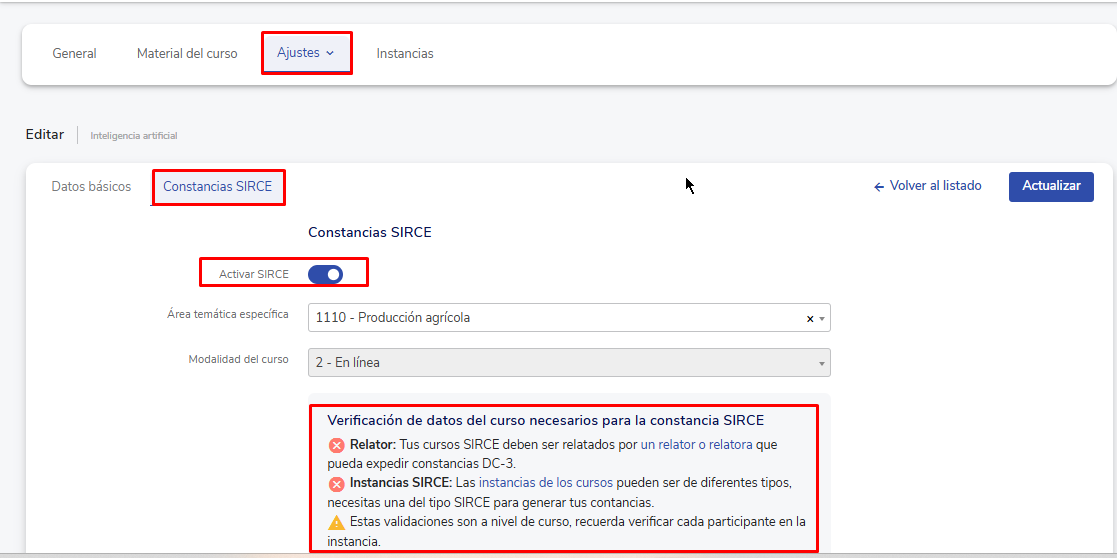This screenshot has width=1117, height=558.
Task: Open the Área temática específica dropdown arrow
Action: pyautogui.click(x=822, y=318)
